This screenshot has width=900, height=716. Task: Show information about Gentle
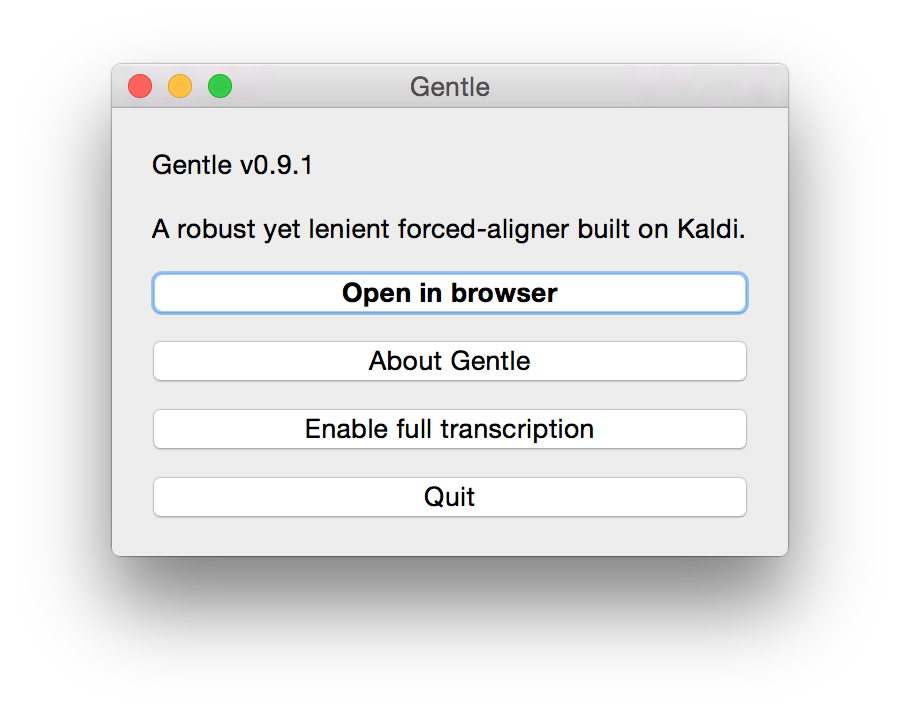click(449, 361)
